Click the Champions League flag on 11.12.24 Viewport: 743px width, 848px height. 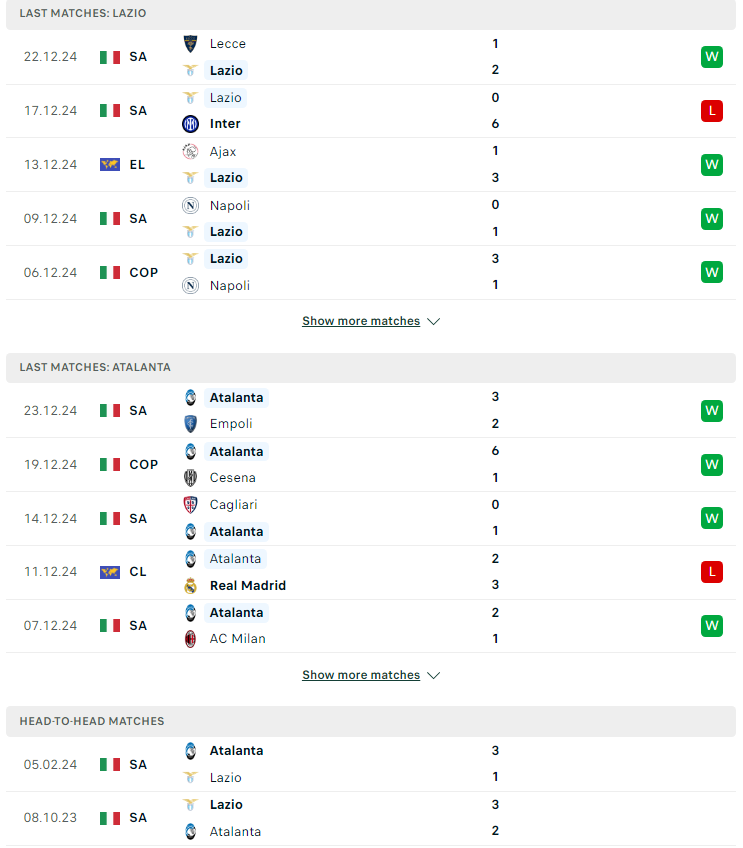110,572
